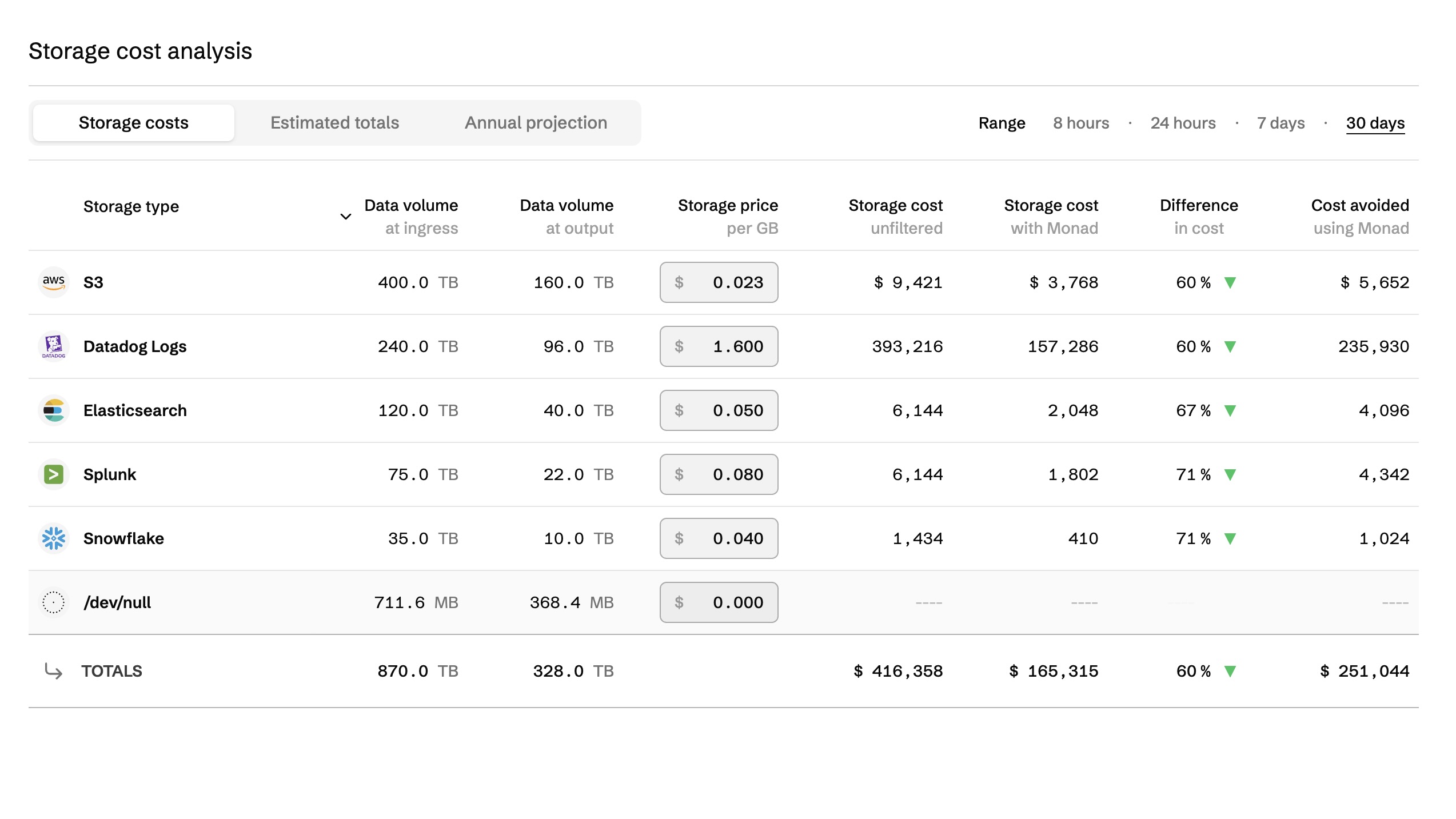Select the 24 hours range option

pos(1182,122)
